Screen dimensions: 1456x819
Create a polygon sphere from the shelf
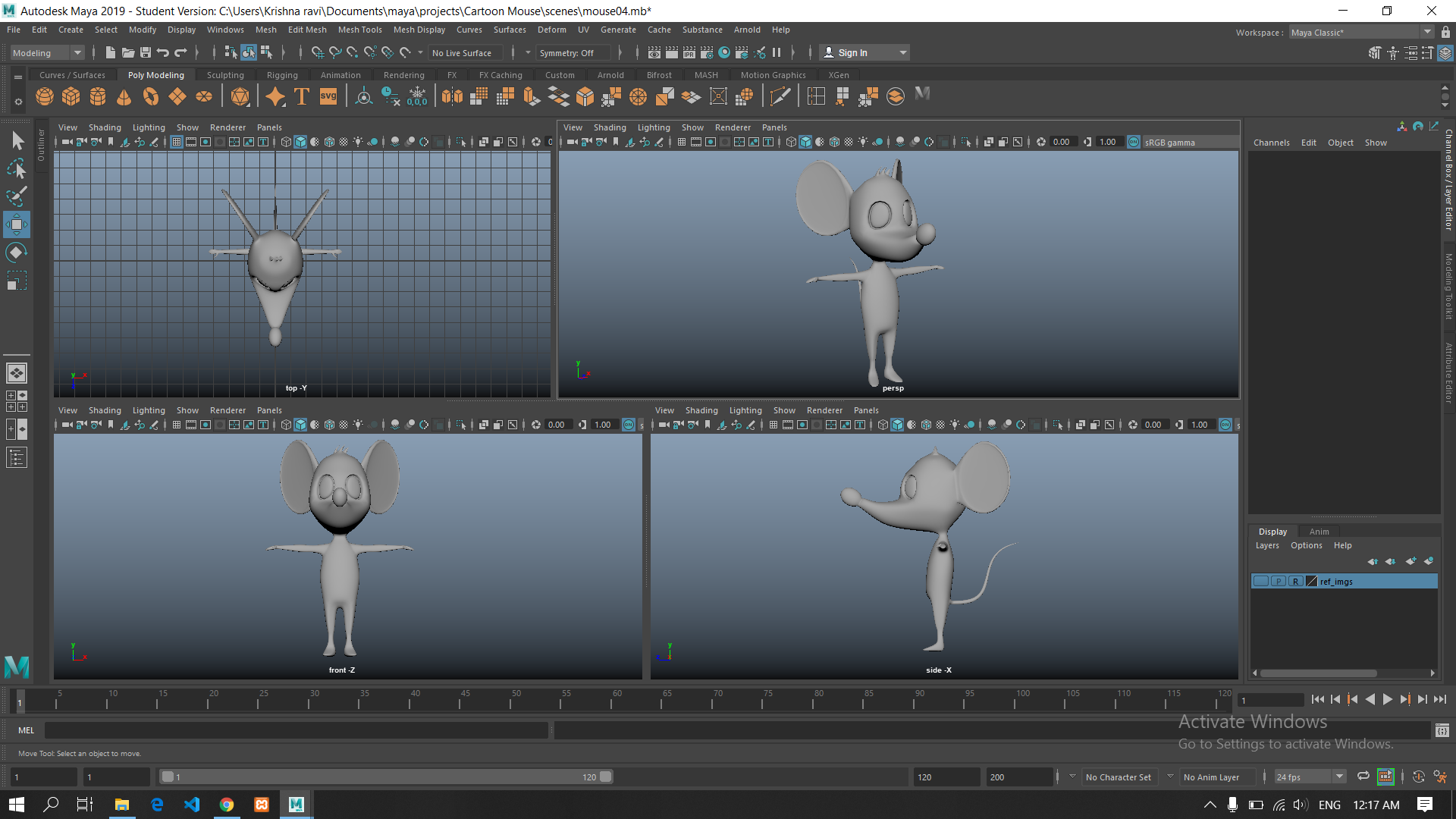(45, 96)
